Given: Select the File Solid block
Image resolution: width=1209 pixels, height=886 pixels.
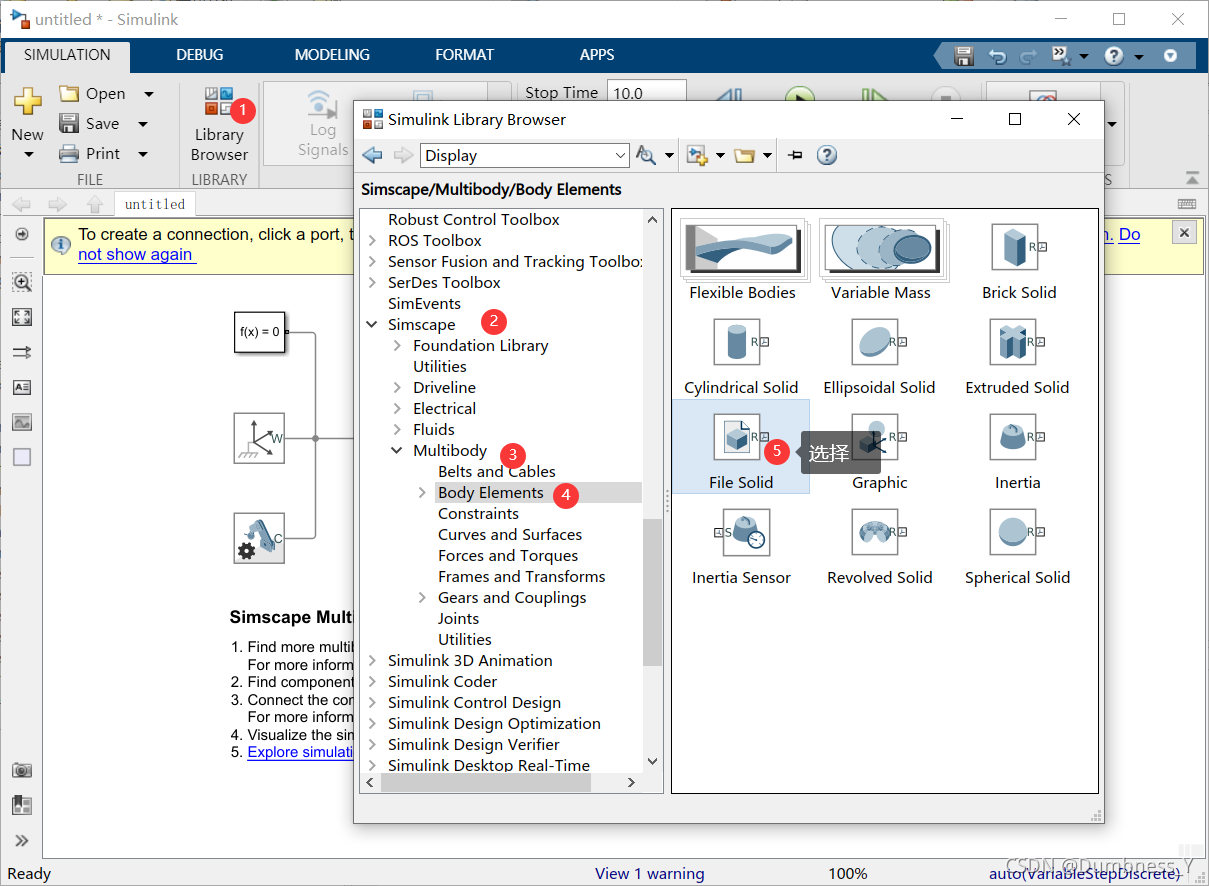Looking at the screenshot, I should 741,447.
